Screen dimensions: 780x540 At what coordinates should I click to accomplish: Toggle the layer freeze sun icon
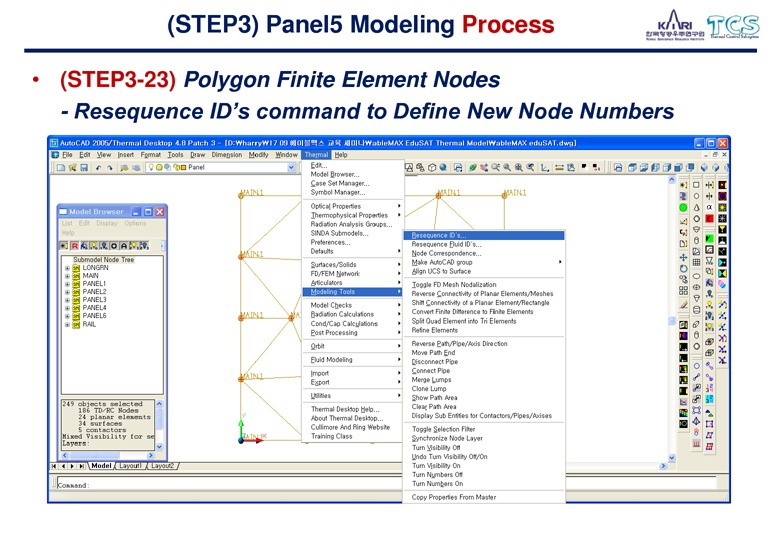(x=159, y=168)
